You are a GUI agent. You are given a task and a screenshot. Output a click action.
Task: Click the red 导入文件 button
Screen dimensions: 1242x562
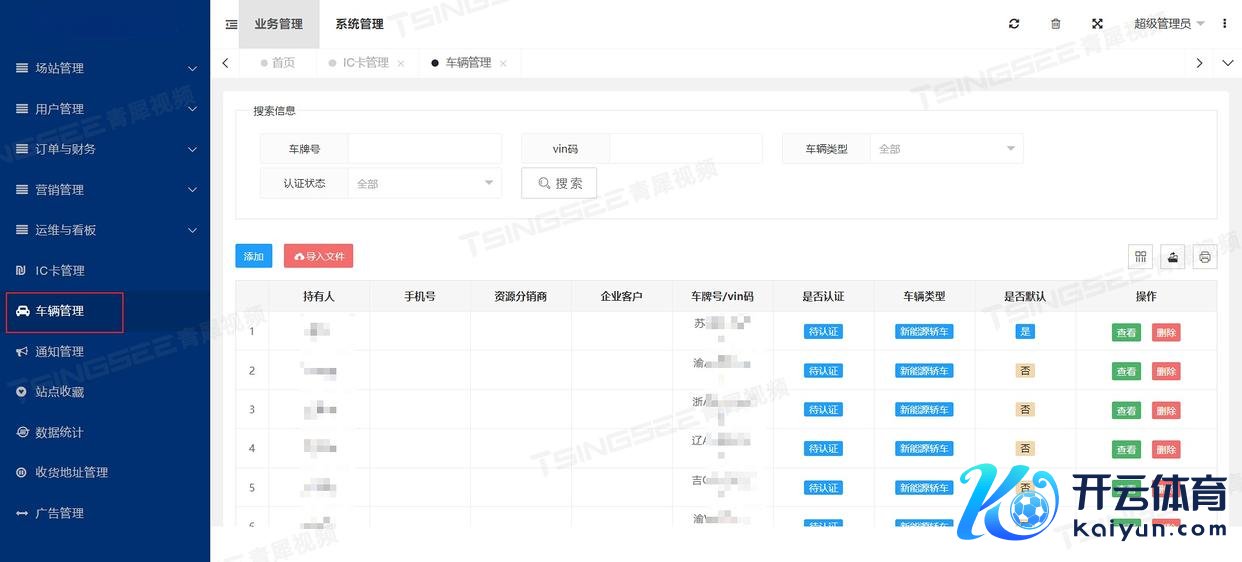(318, 256)
